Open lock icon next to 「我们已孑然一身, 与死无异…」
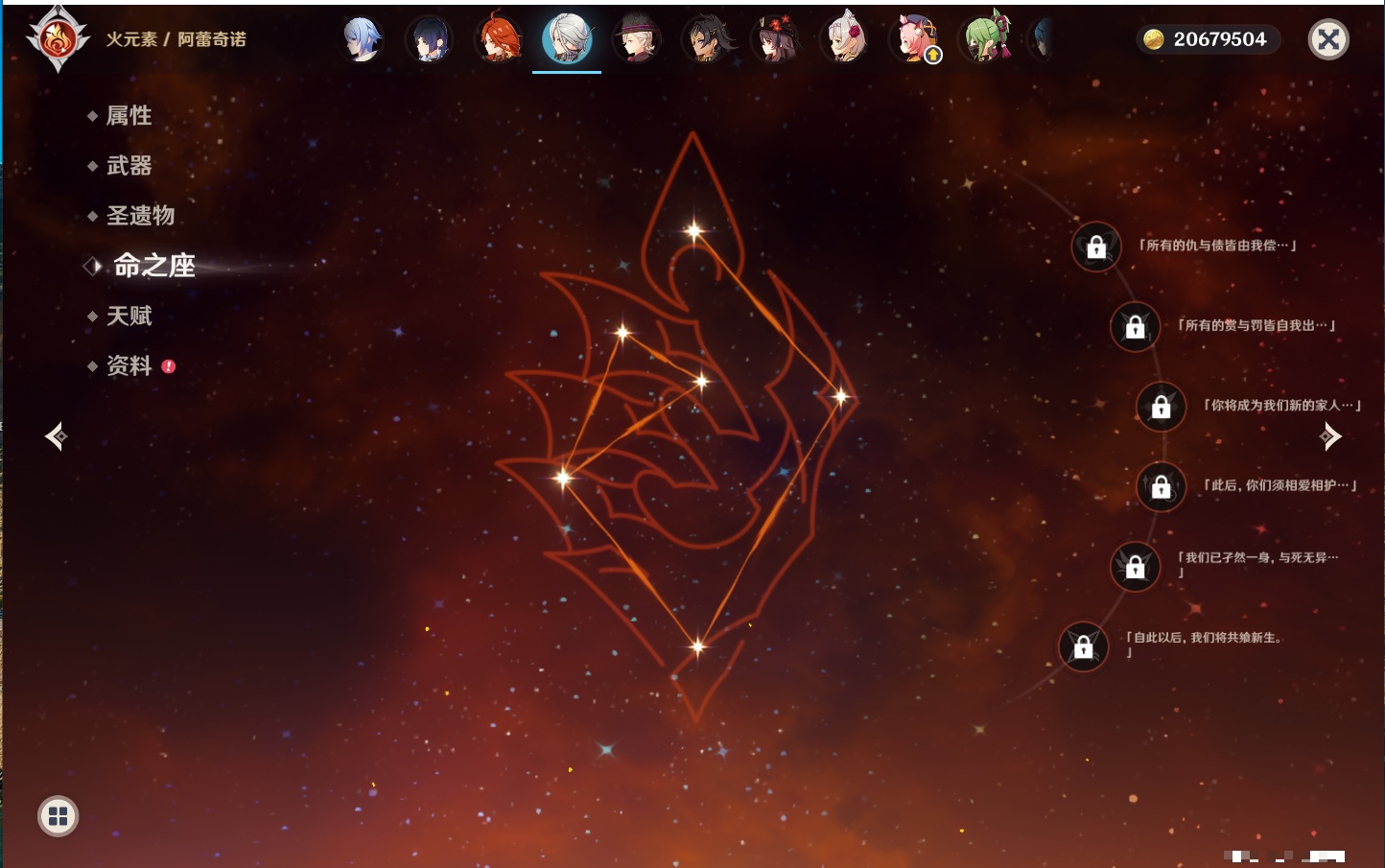This screenshot has height=868, width=1385. (1135, 567)
